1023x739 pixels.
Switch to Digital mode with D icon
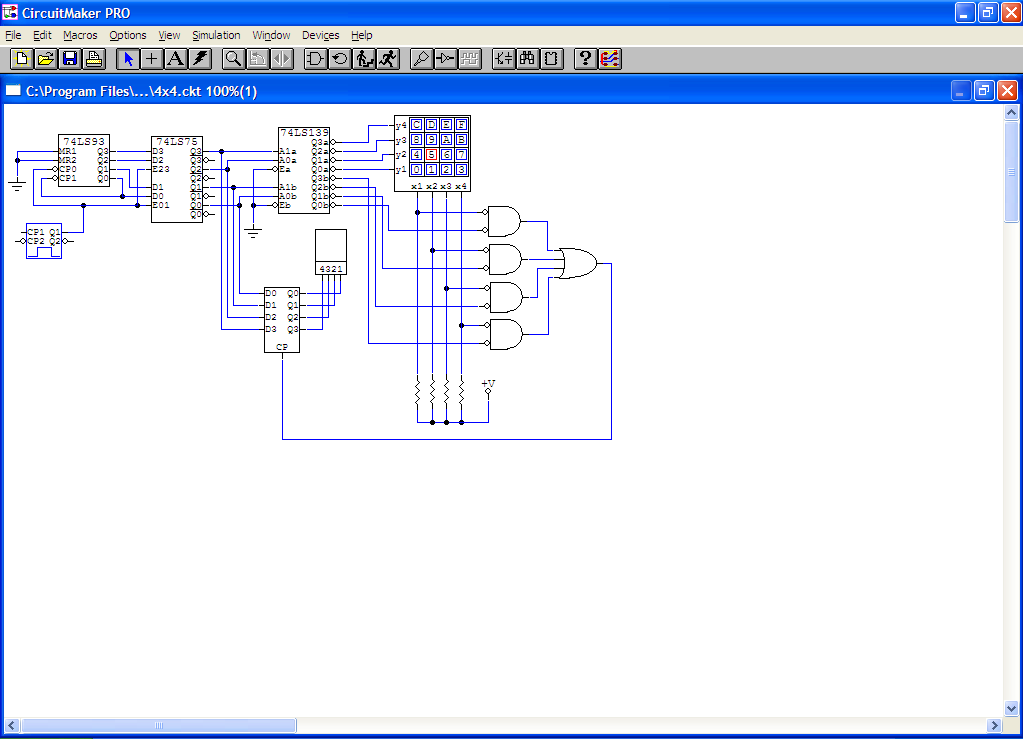click(x=315, y=58)
